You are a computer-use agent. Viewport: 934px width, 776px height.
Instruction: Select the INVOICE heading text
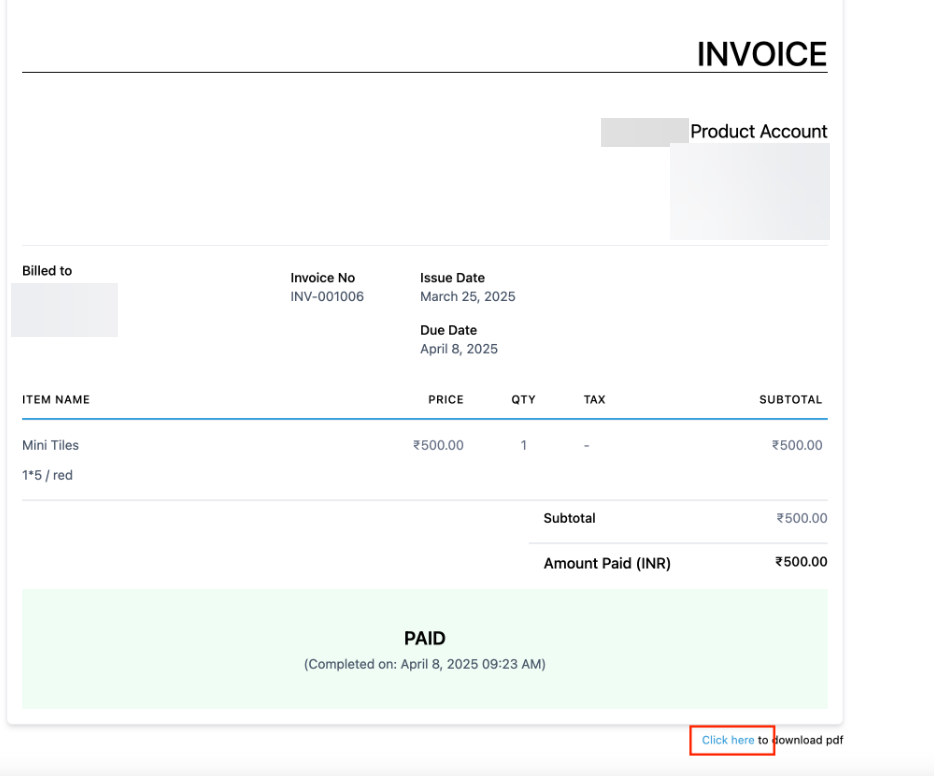pyautogui.click(x=762, y=54)
